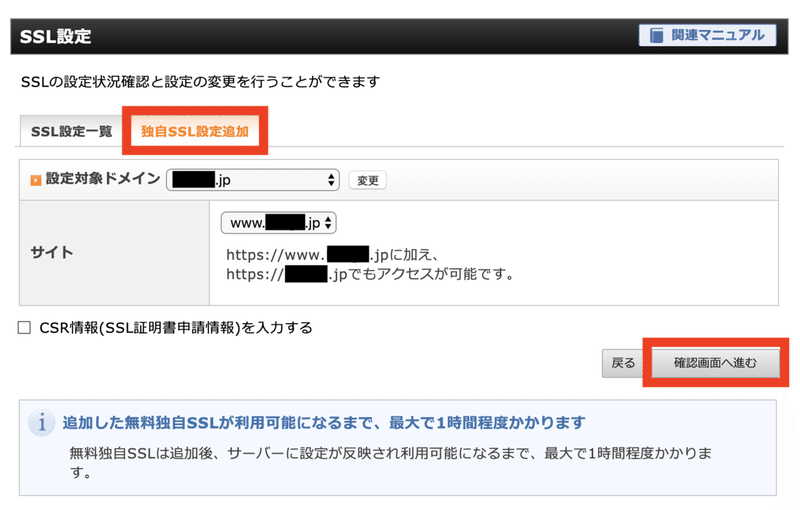The width and height of the screenshot is (800, 510).
Task: Proceed with 確認画面へ進む button
Action: (715, 363)
